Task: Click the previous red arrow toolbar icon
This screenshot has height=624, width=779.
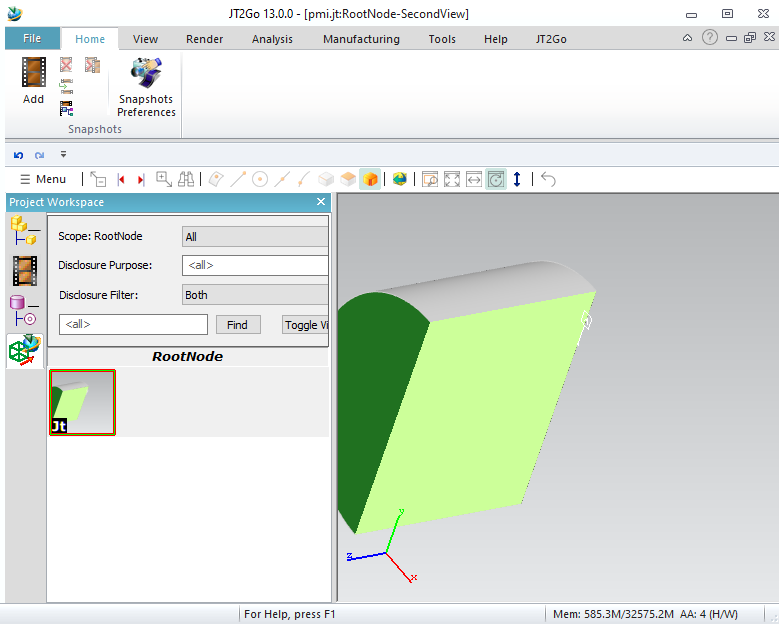Action: point(121,179)
